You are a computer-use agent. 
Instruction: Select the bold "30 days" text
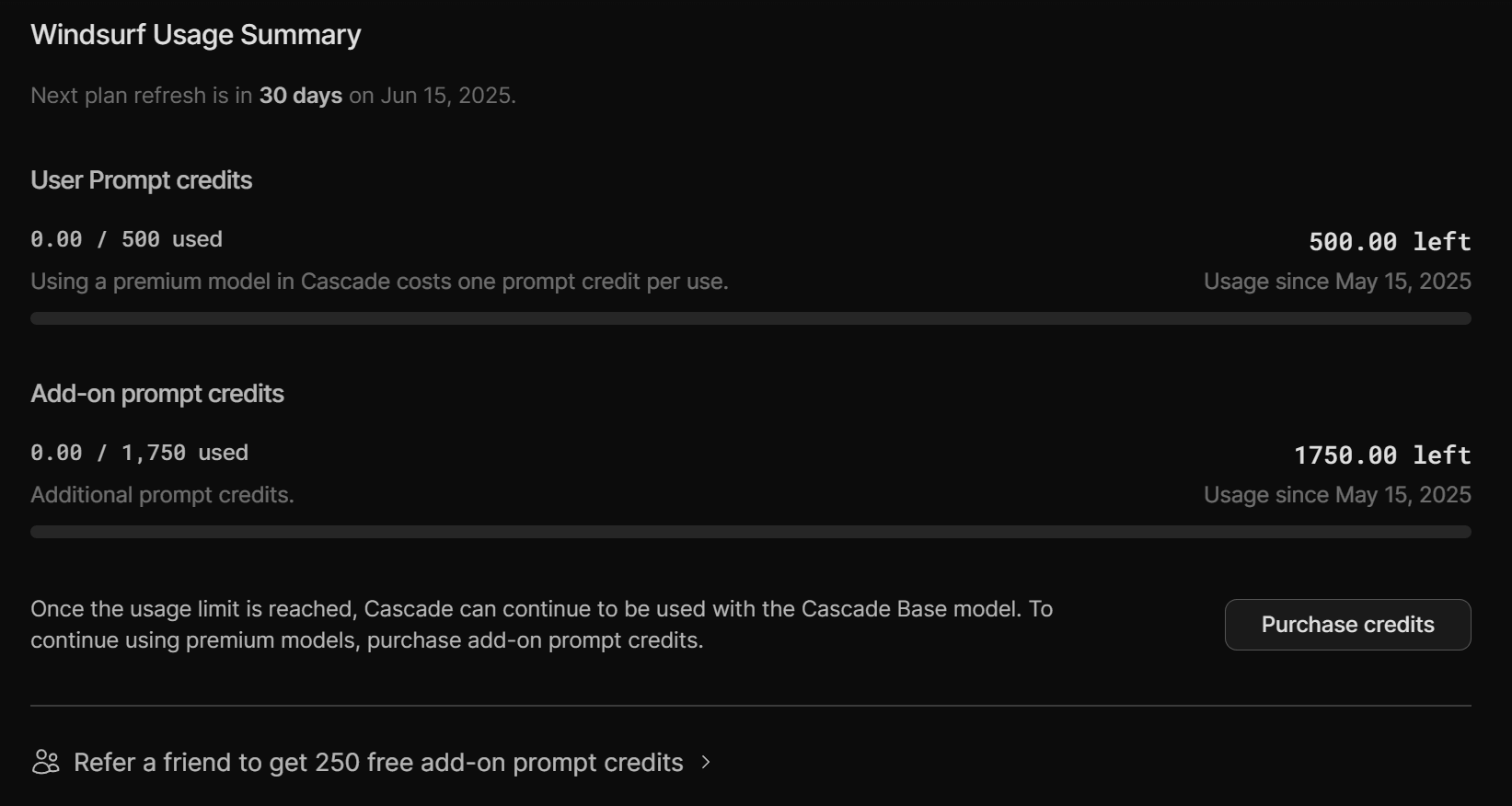point(300,96)
